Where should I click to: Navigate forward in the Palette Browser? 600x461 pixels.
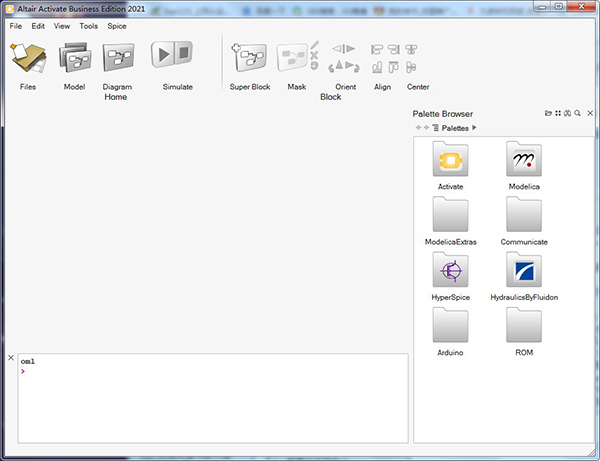(426, 128)
